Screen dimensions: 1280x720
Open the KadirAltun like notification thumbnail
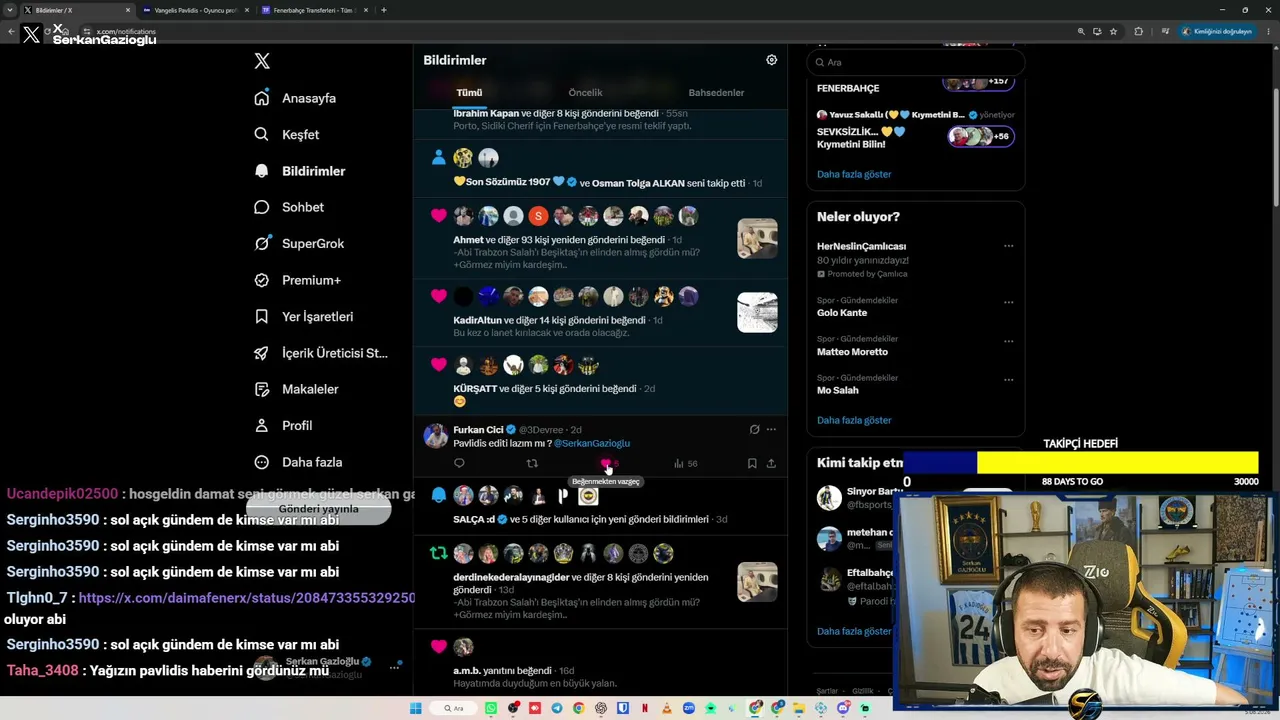point(757,312)
